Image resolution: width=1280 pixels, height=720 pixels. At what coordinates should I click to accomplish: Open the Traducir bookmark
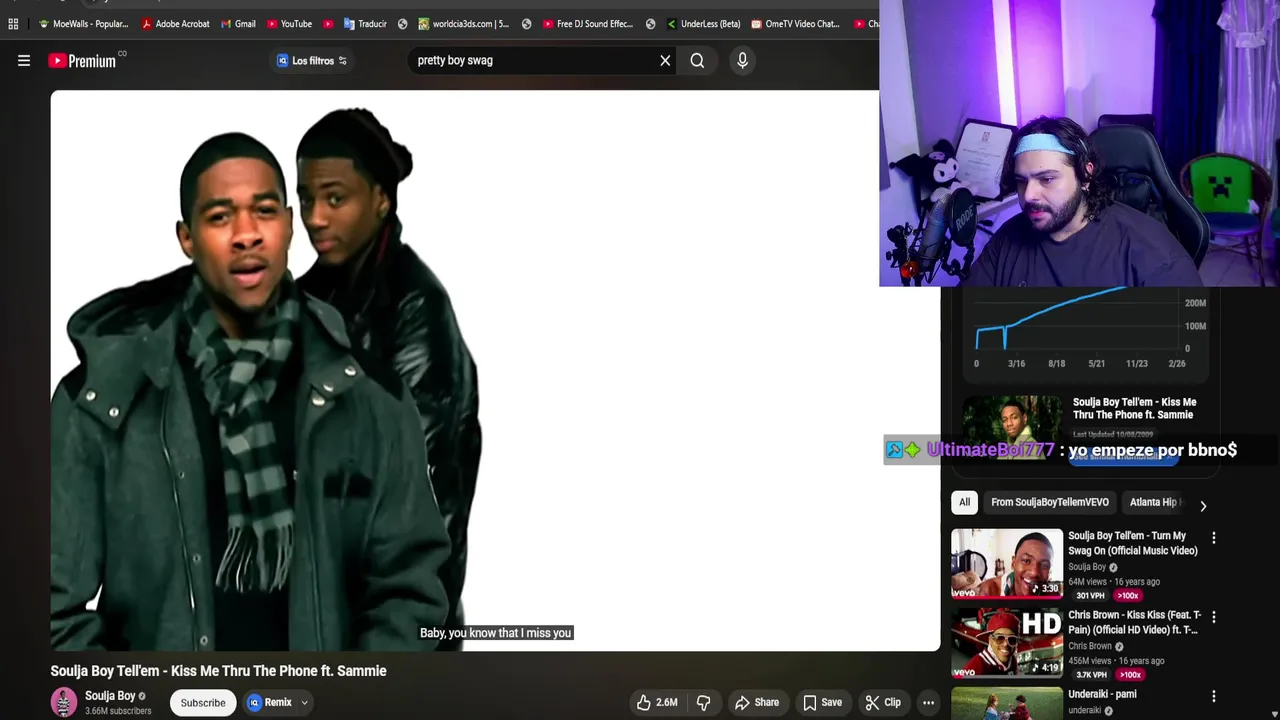(365, 24)
